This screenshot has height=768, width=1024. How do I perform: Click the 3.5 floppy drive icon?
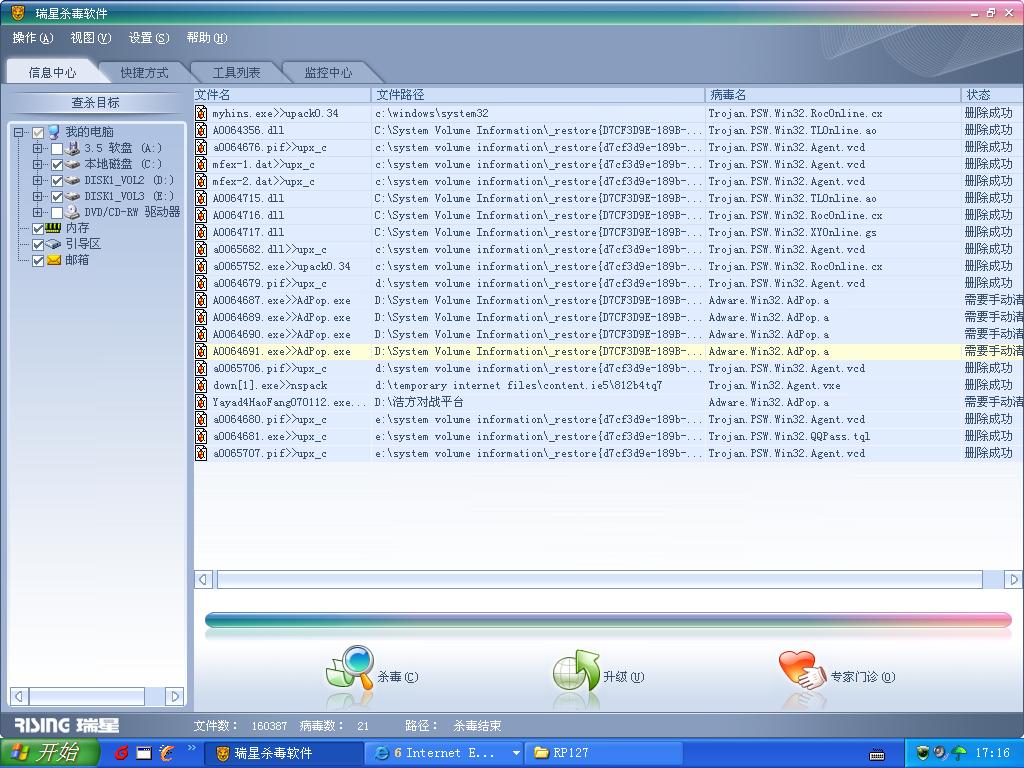[72, 148]
